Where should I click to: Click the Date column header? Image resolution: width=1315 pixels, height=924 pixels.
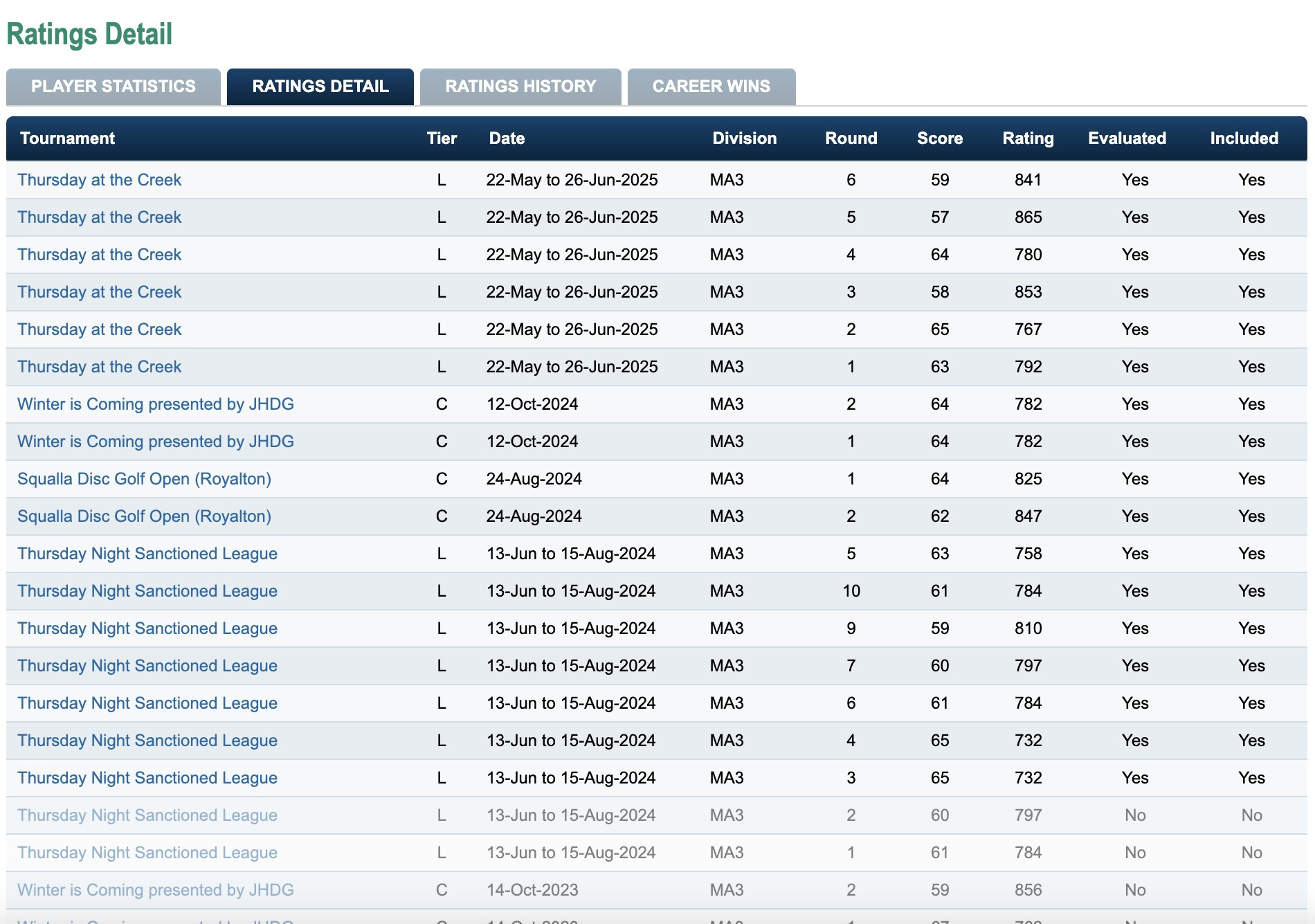pyautogui.click(x=507, y=138)
